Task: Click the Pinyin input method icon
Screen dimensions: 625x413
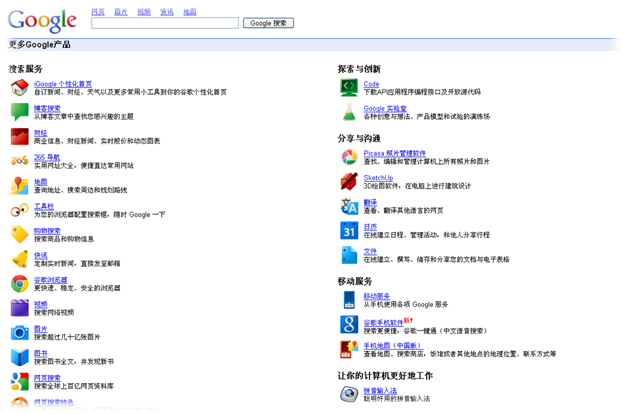Action: pos(349,394)
